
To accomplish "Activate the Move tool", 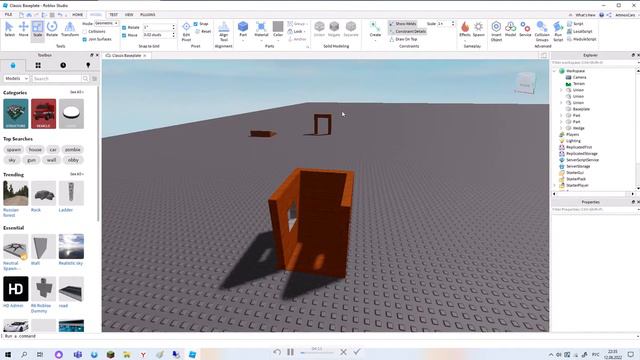I will (23, 29).
